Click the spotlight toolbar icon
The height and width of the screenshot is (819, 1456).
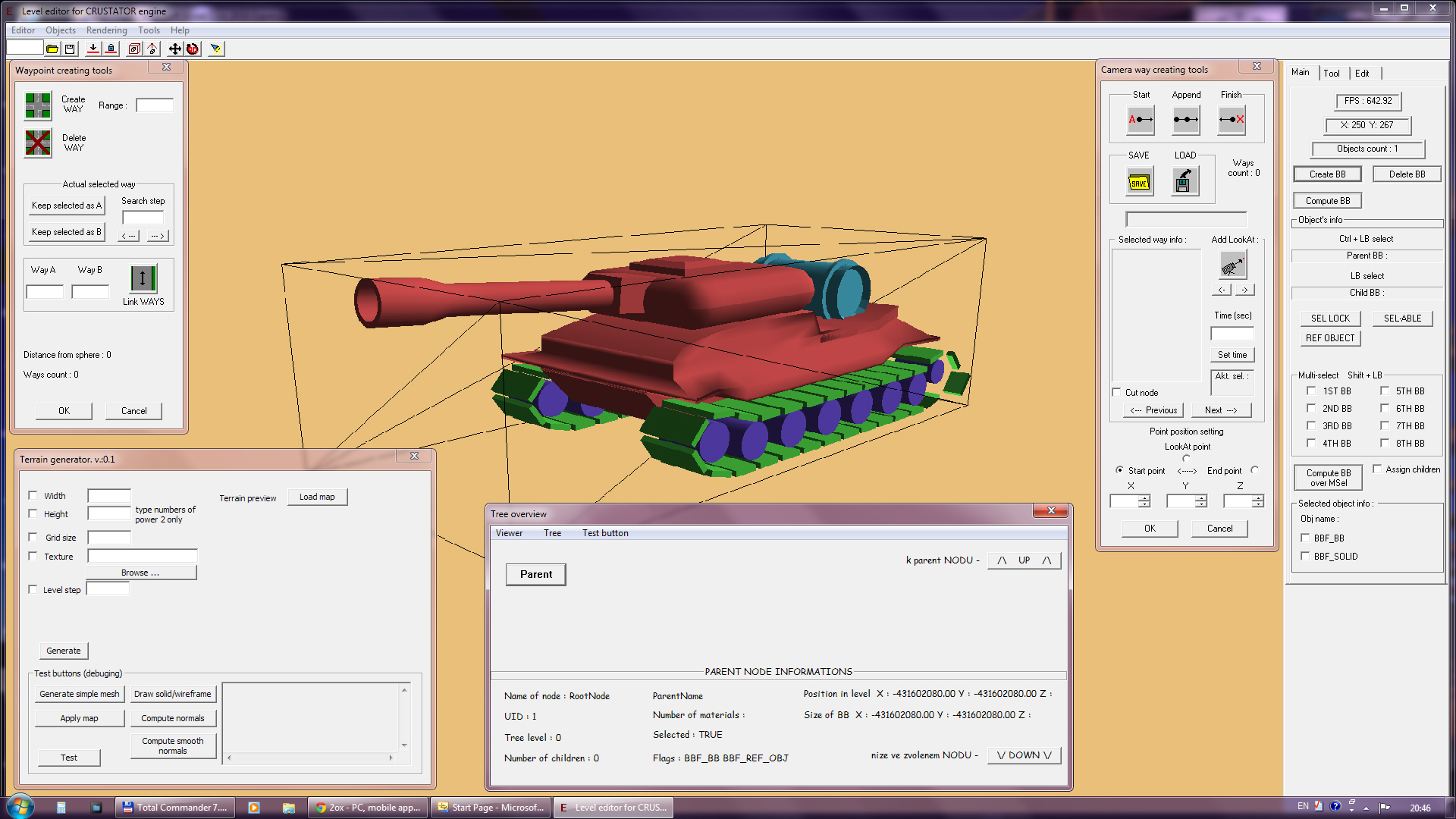click(216, 49)
